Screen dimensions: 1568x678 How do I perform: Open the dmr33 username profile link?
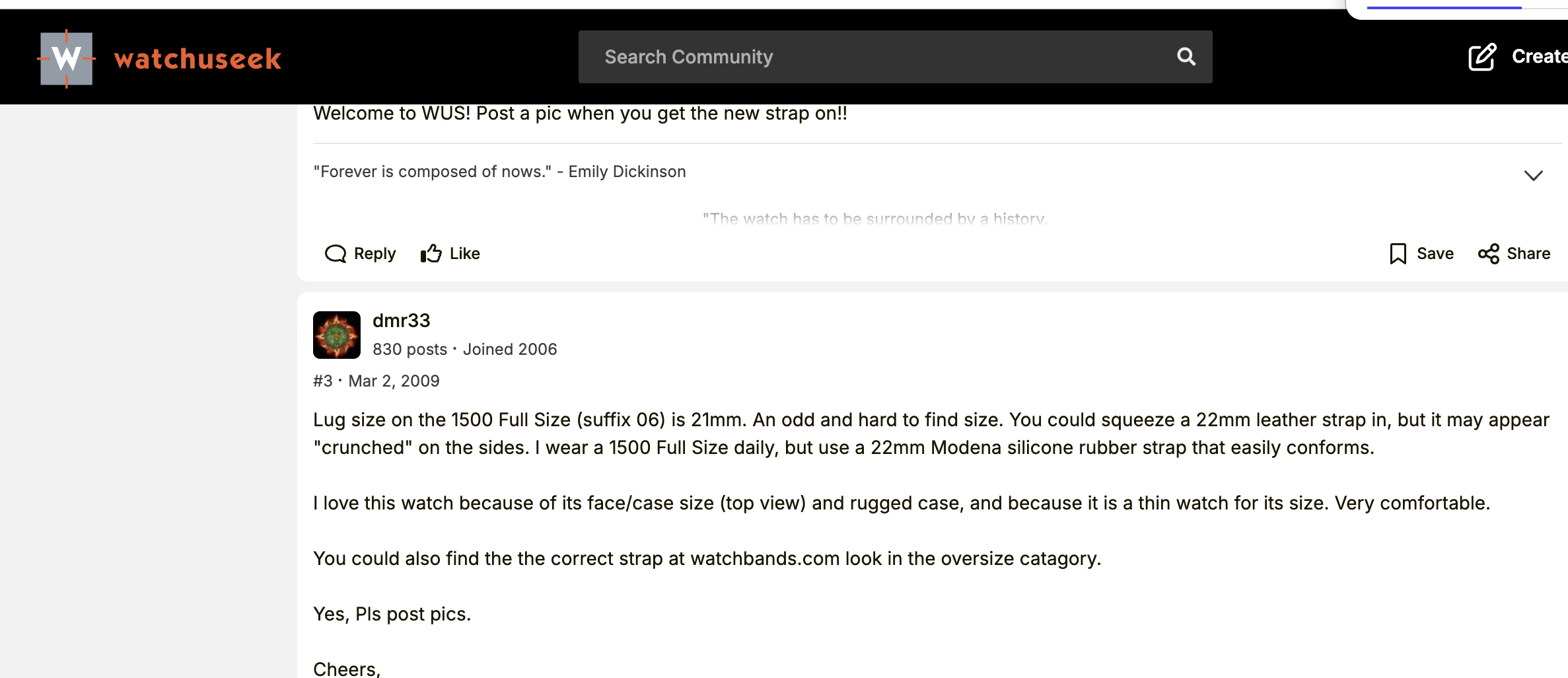[401, 320]
